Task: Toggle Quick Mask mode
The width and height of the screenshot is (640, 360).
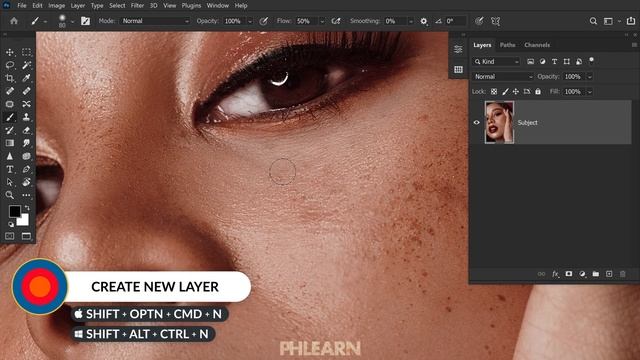Action: 10,236
